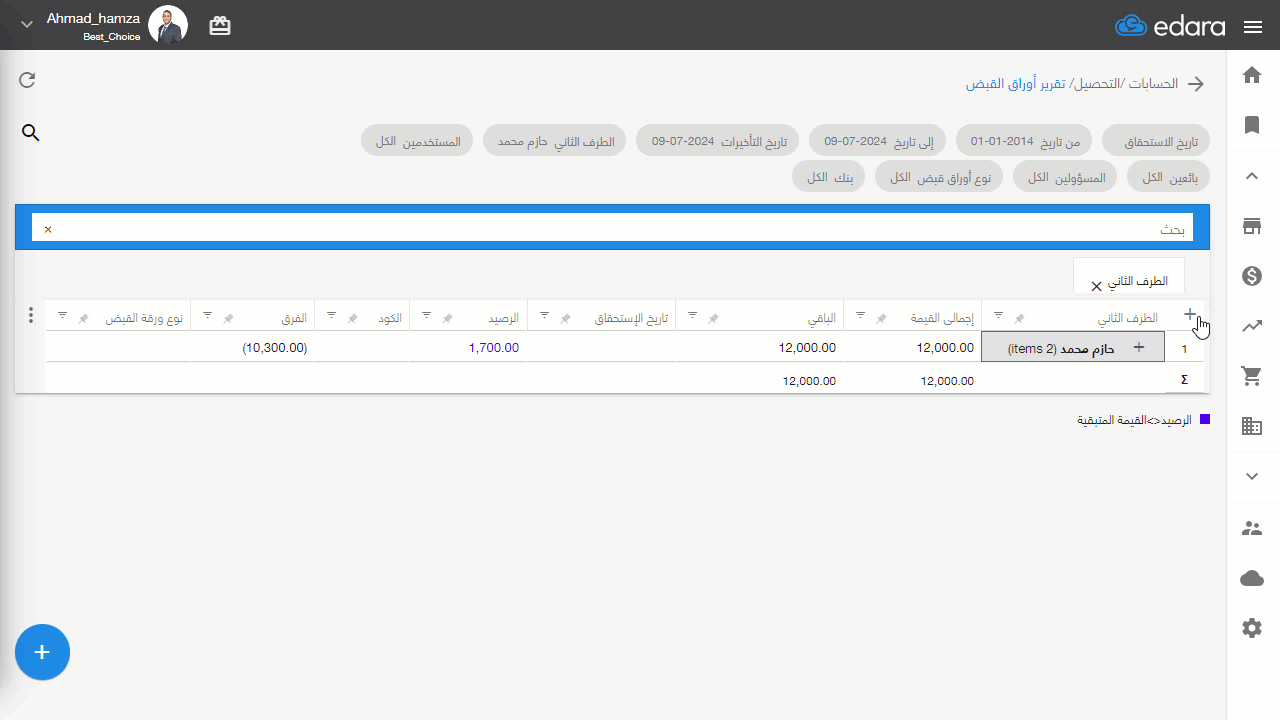Open the نوع أوراق قبض filter chip
This screenshot has height=720, width=1280.
(x=939, y=177)
